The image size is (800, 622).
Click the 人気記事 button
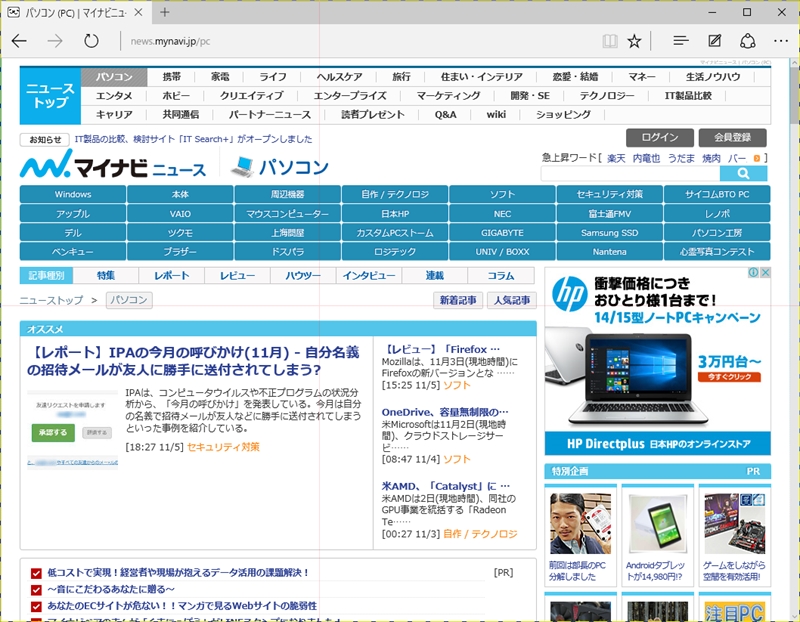point(512,300)
